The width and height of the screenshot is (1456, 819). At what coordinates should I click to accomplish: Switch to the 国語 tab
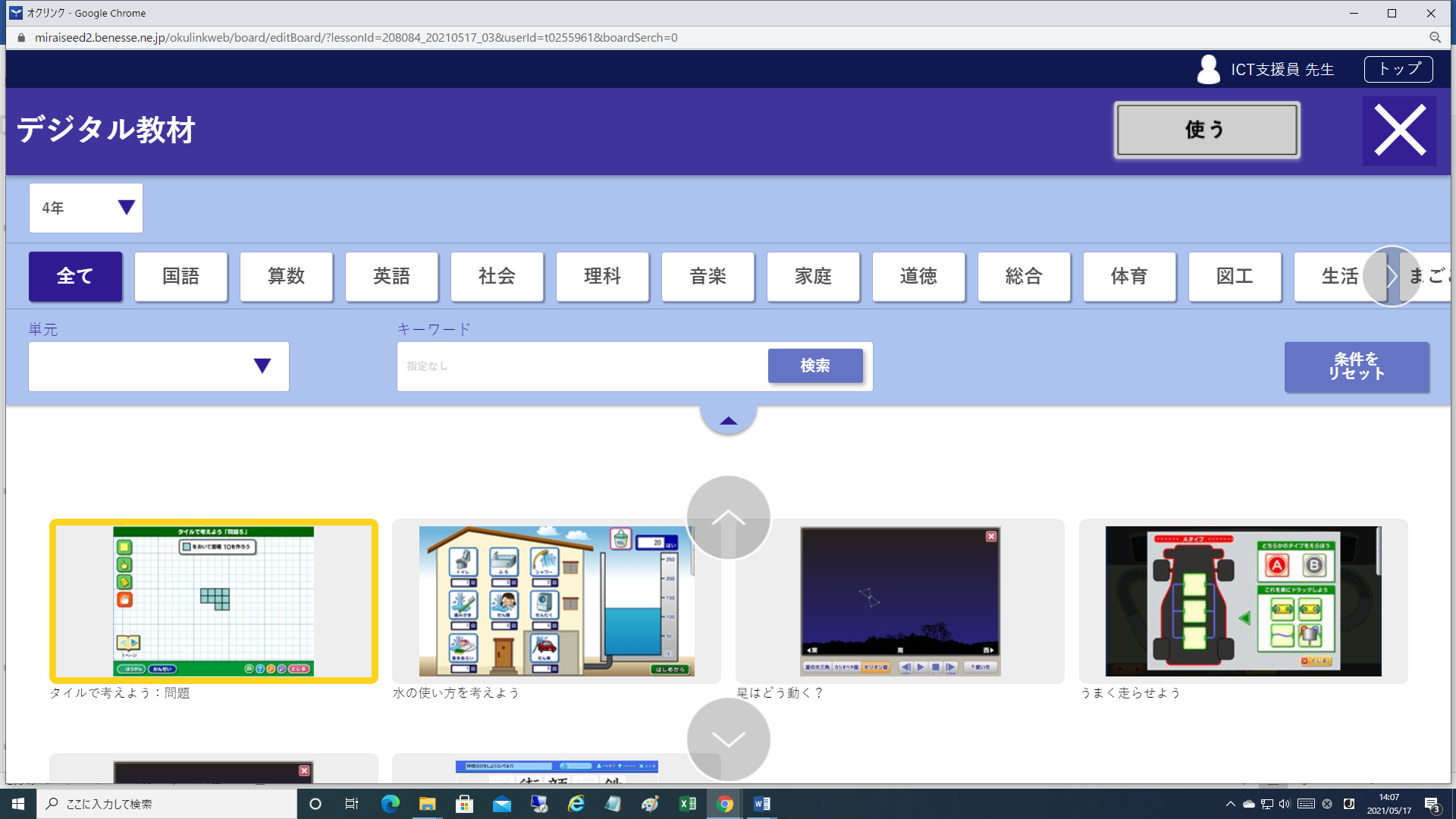(180, 276)
